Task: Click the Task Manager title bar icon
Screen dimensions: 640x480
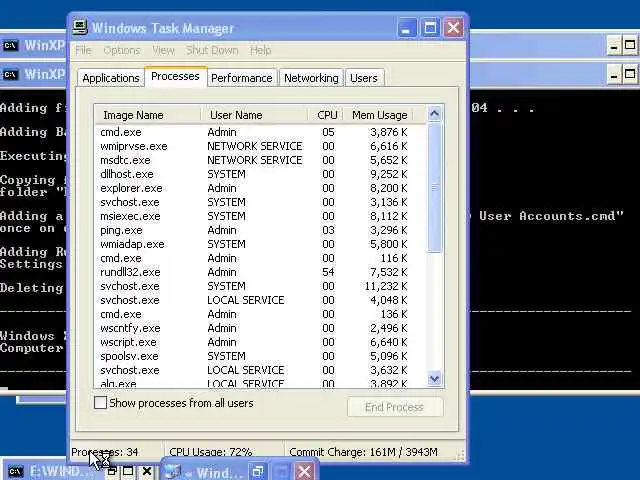Action: pyautogui.click(x=80, y=27)
